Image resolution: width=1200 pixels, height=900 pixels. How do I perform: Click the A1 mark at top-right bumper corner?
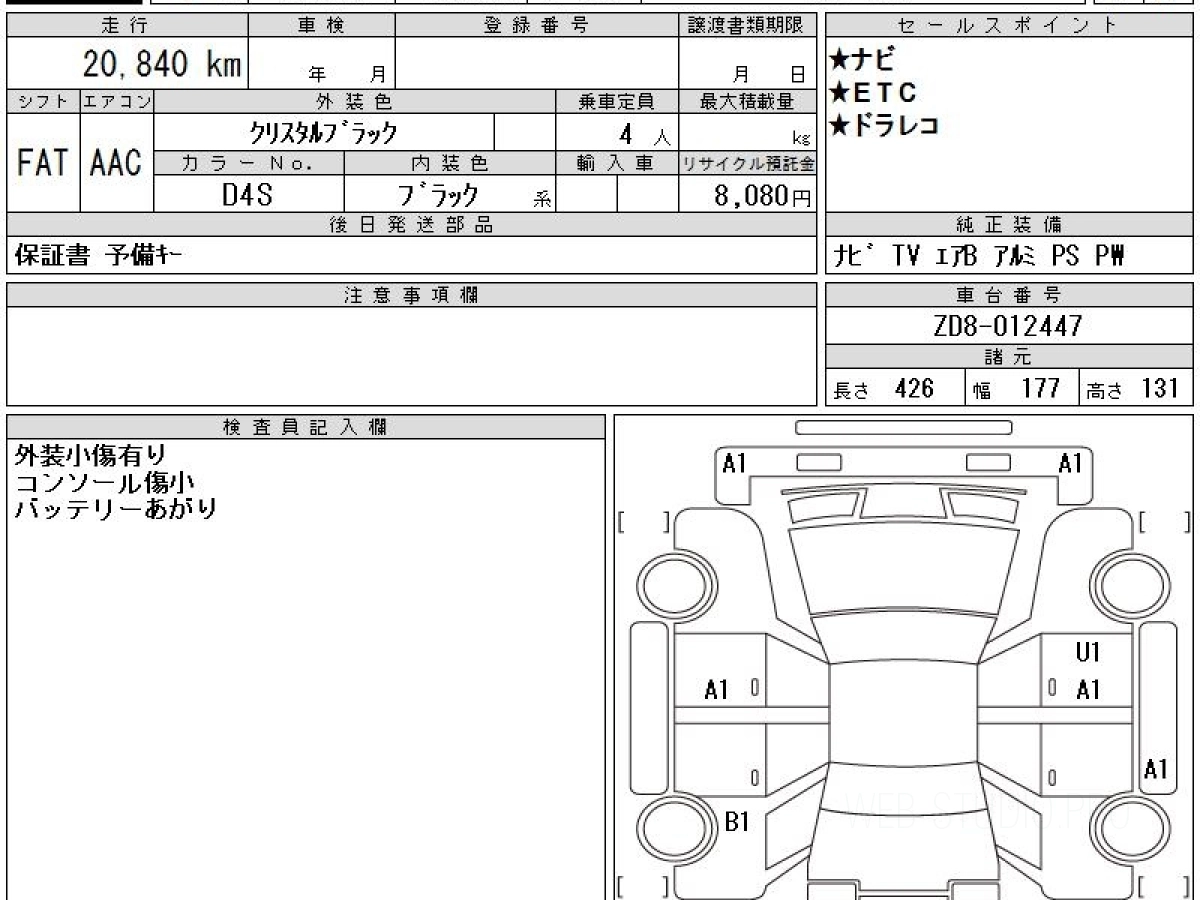click(1071, 464)
